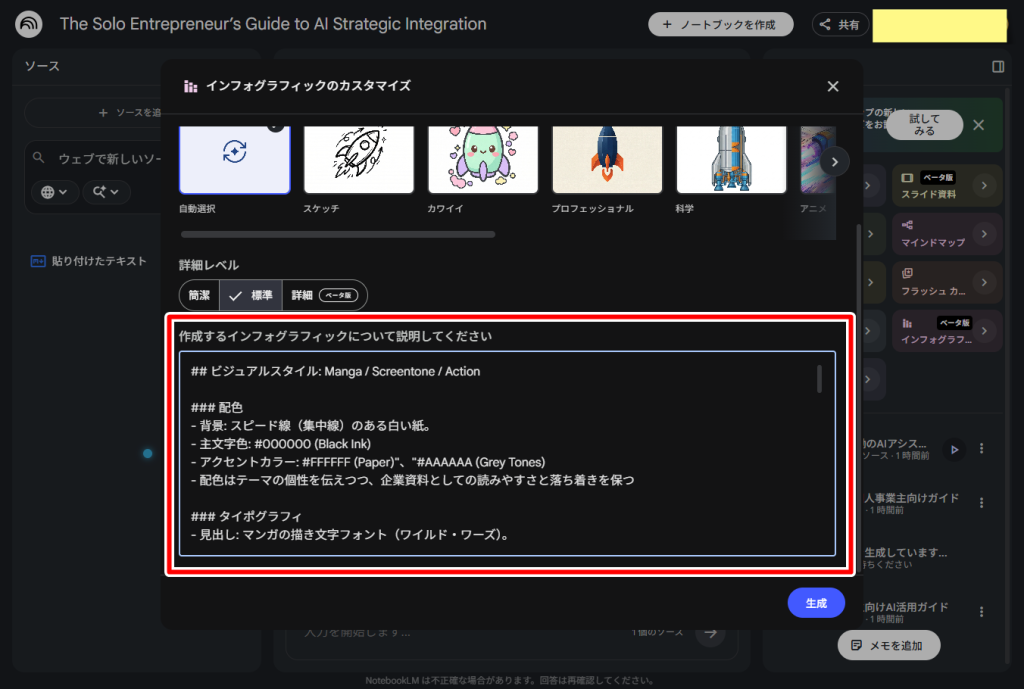Select the 貼り付けたテキスト source
Viewport: 1024px width, 689px height.
tap(89, 261)
